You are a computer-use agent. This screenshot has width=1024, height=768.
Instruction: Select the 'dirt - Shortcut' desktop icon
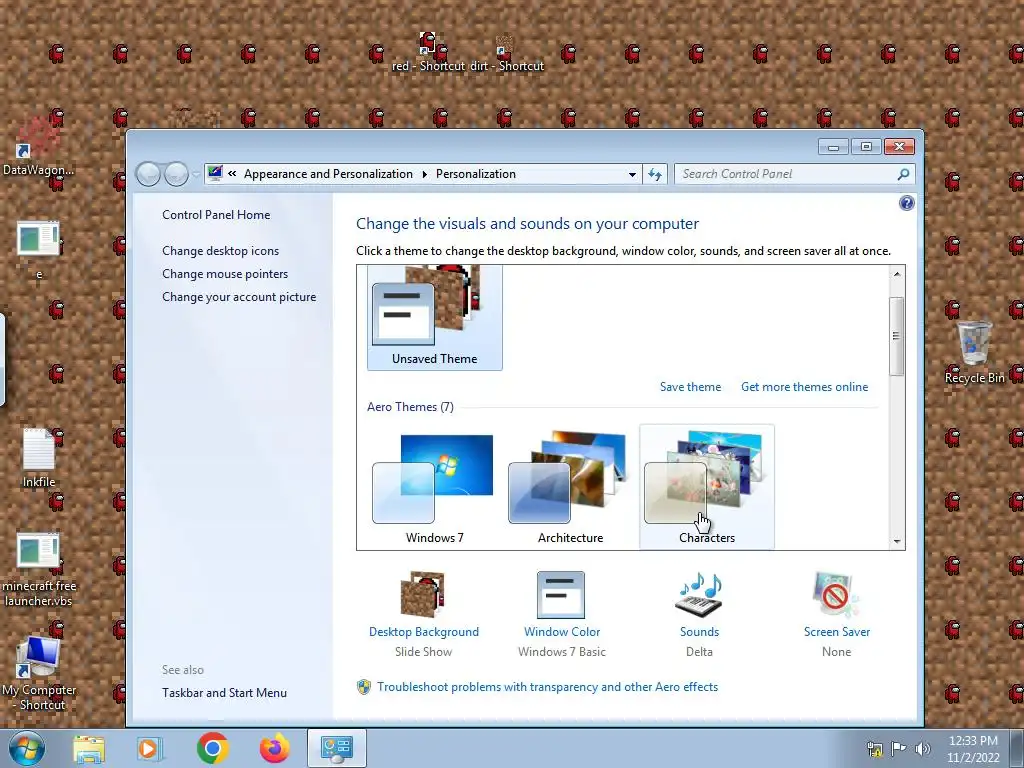(x=506, y=52)
